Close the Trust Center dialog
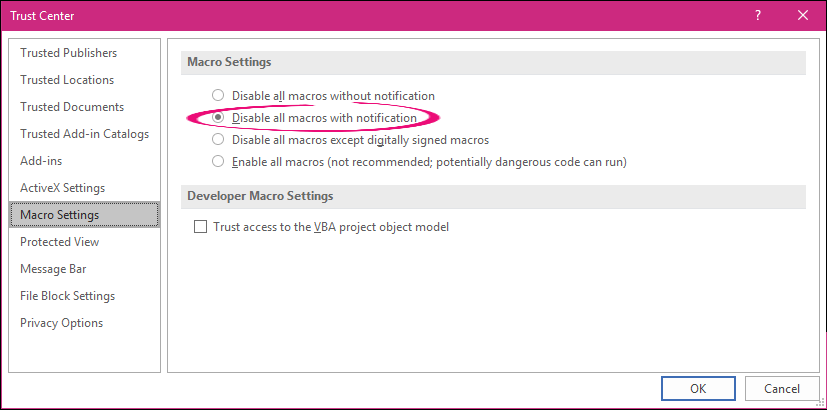 (x=802, y=15)
